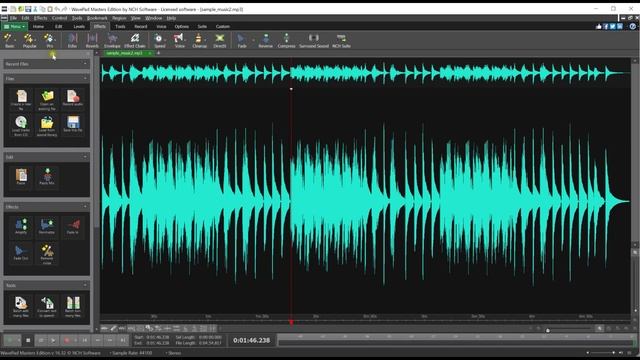Add a new file tab with plus
640x360 pixels.
pos(158,53)
